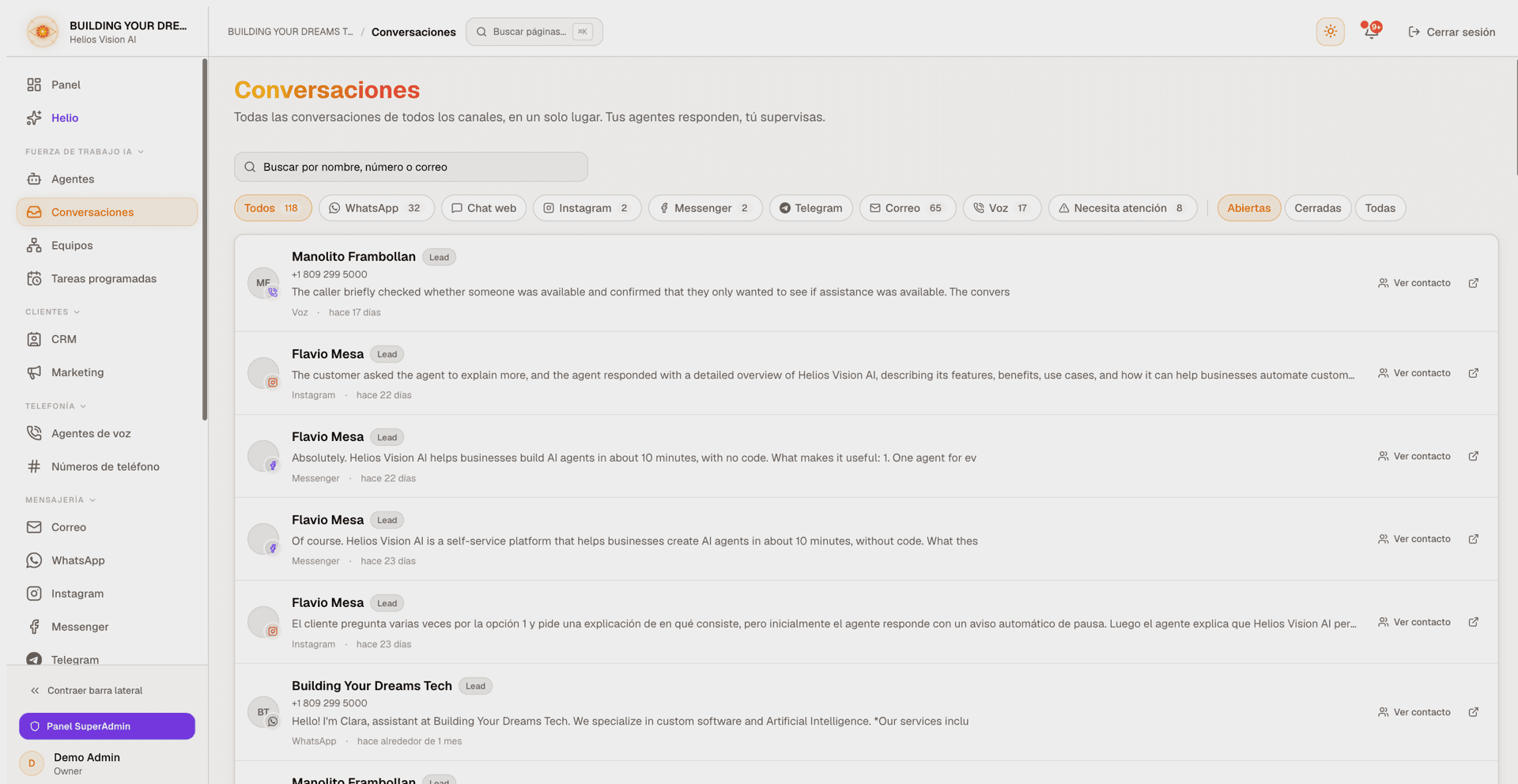Open external link for 'El cliente pregunta' row
Screen dimensions: 1518x784
[x=1474, y=622]
